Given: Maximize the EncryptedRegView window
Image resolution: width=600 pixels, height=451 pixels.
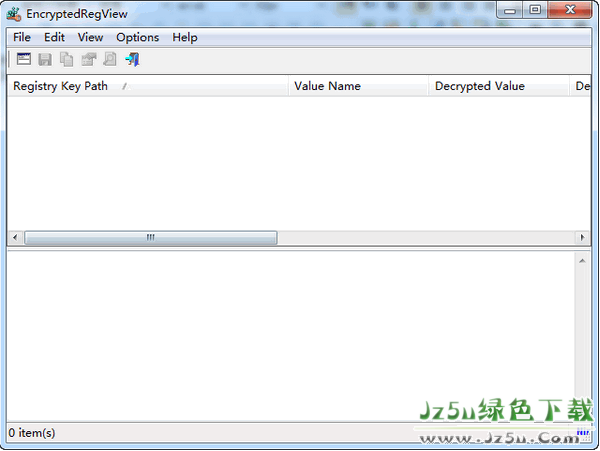Looking at the screenshot, I should click(535, 10).
